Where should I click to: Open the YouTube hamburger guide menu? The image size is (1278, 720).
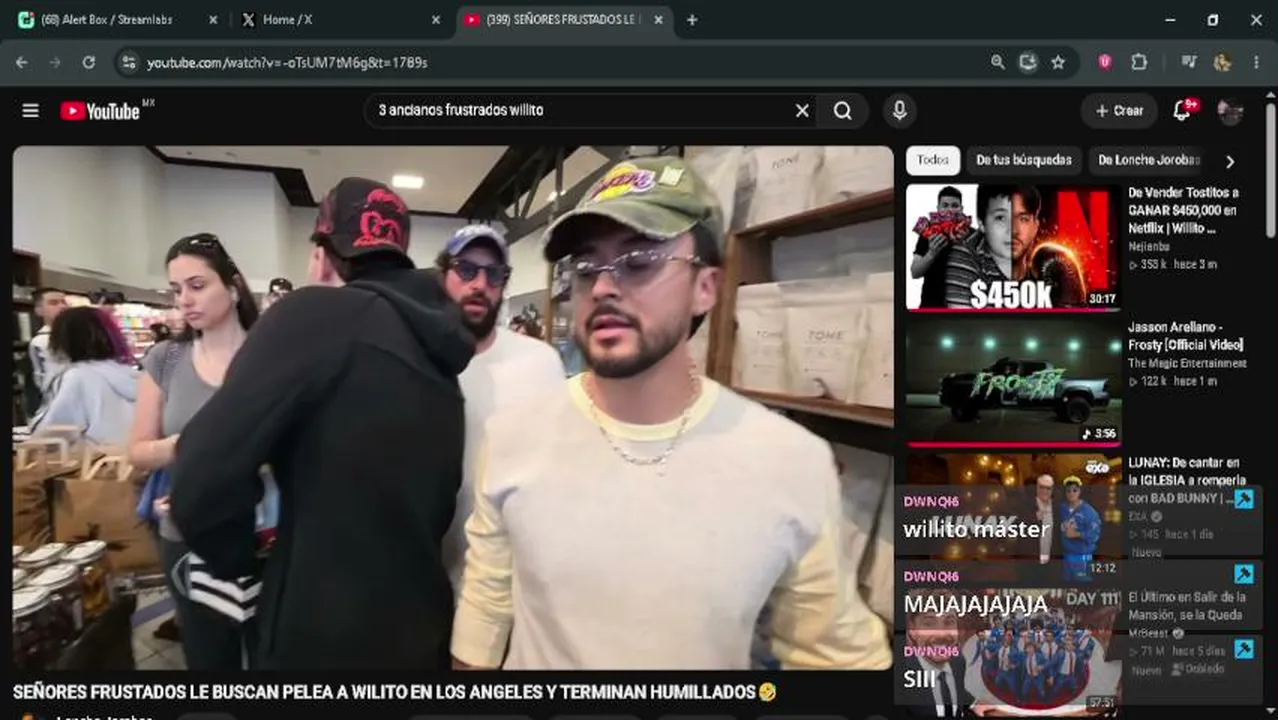[31, 111]
